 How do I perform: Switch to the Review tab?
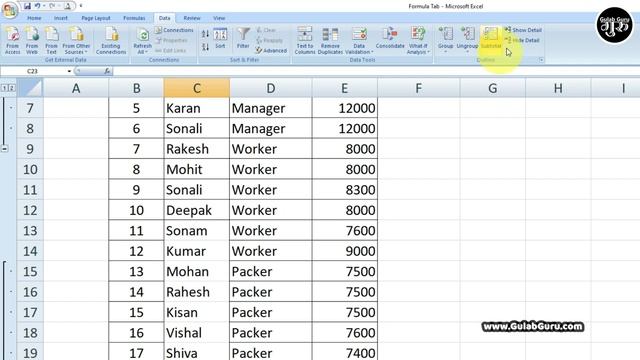(x=192, y=18)
